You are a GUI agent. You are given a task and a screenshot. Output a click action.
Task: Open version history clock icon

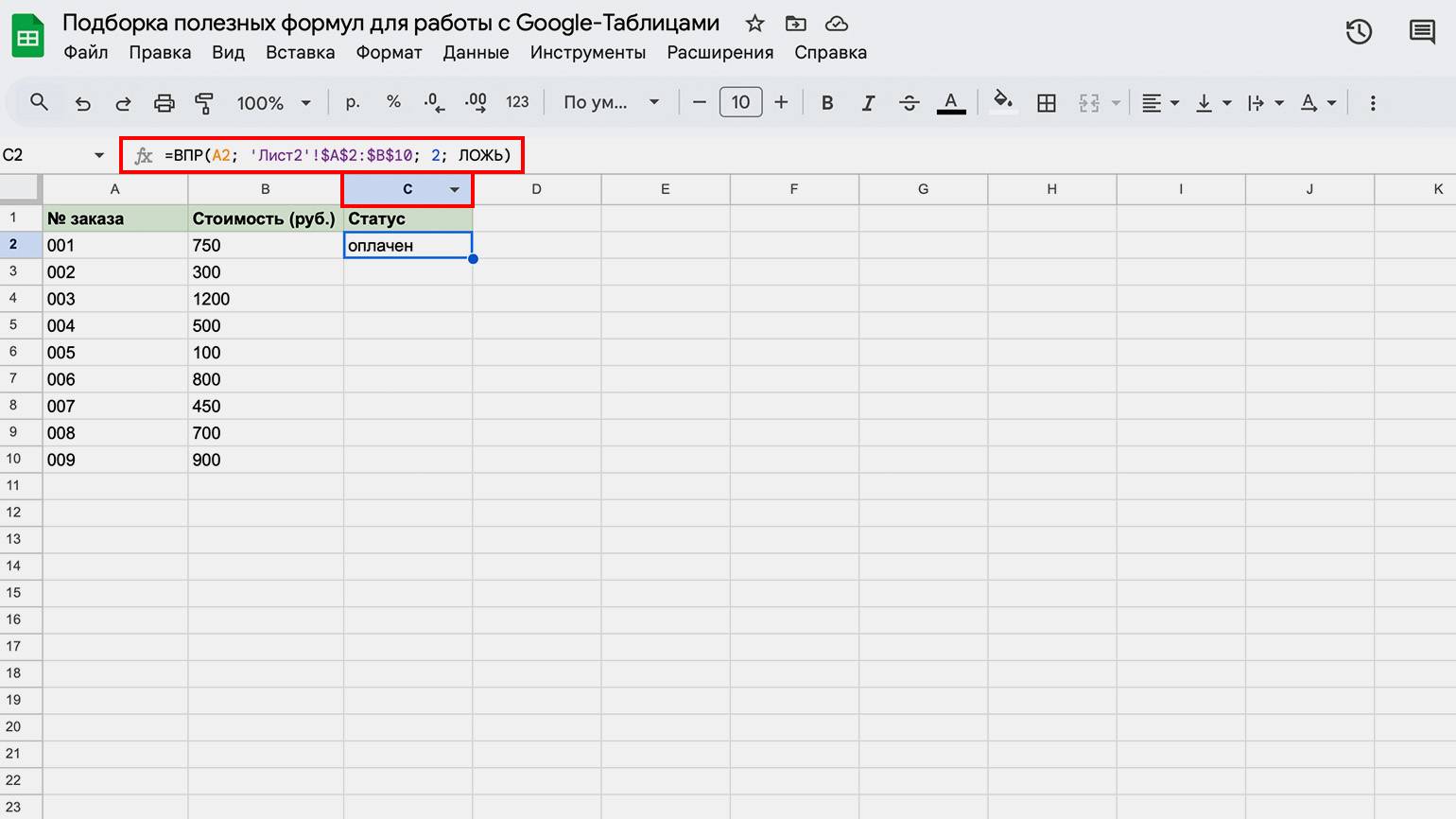1359,31
